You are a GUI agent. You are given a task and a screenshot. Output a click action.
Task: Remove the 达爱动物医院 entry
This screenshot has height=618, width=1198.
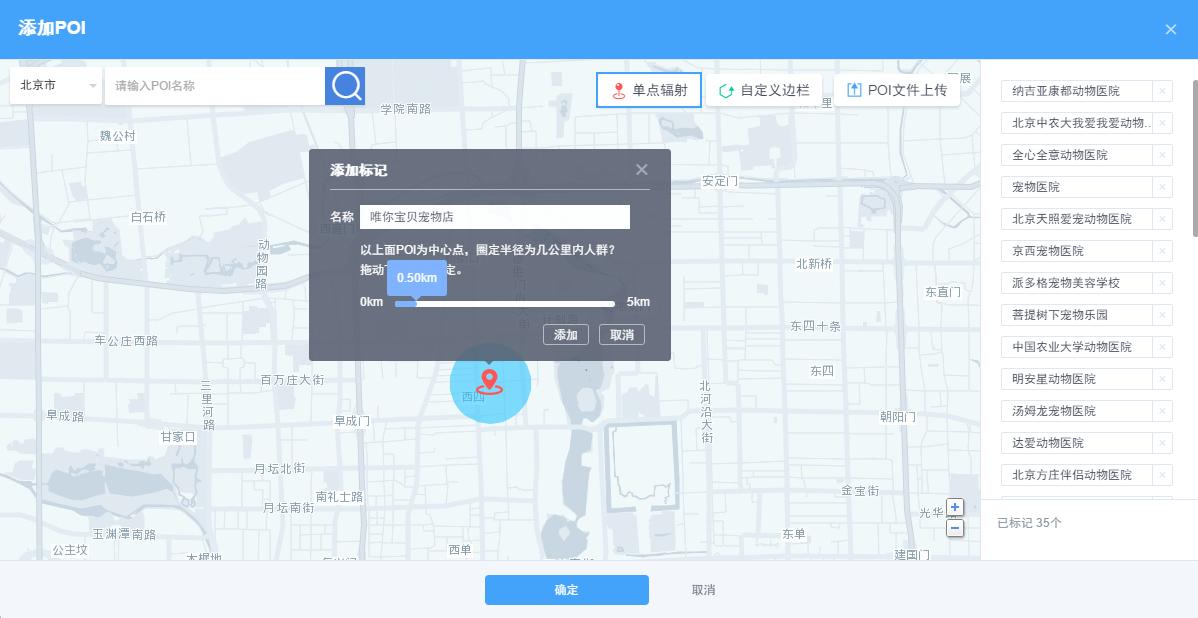(1162, 443)
